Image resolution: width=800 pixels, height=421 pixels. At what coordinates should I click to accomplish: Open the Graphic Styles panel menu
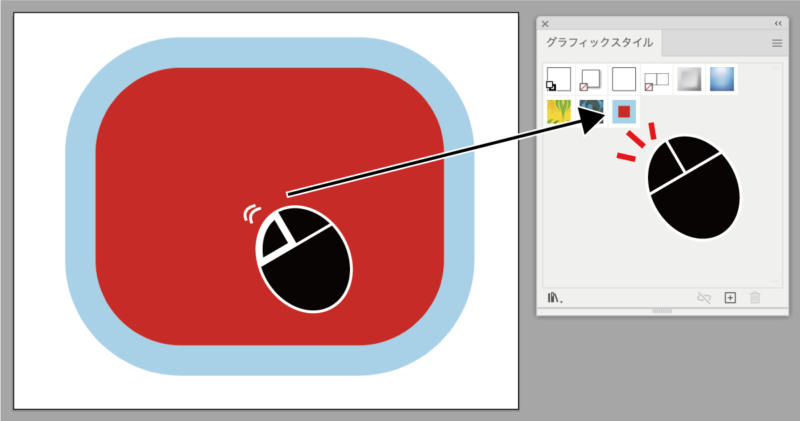tap(777, 43)
